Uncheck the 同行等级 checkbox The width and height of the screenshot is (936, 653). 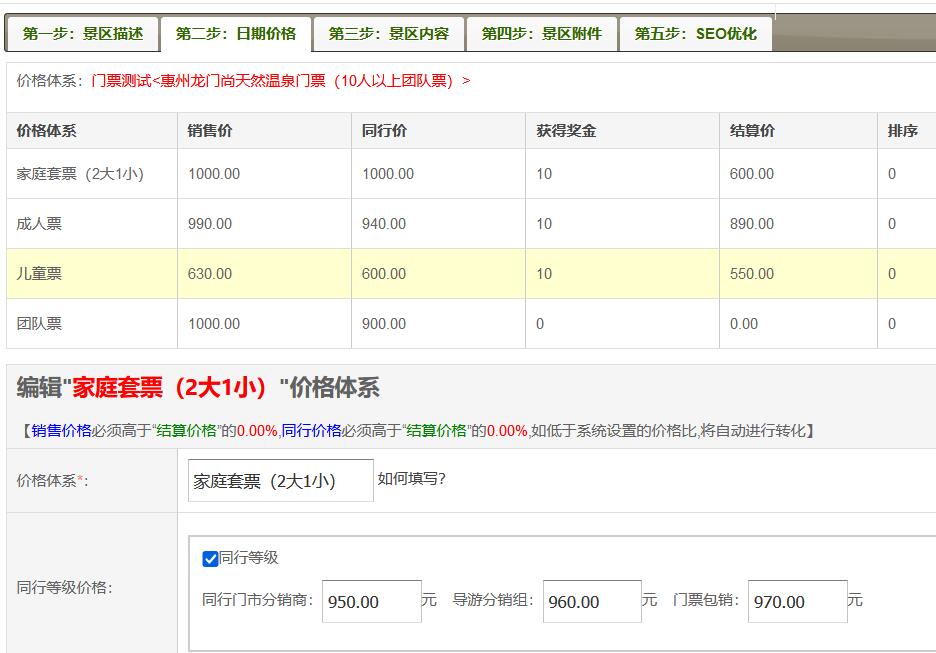[x=210, y=557]
